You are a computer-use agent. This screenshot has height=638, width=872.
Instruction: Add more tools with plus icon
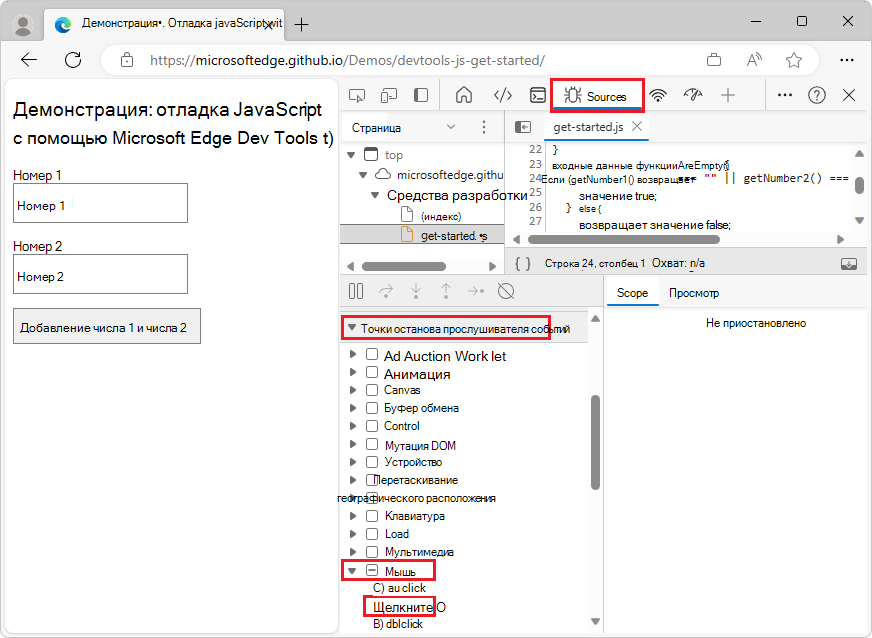(727, 96)
